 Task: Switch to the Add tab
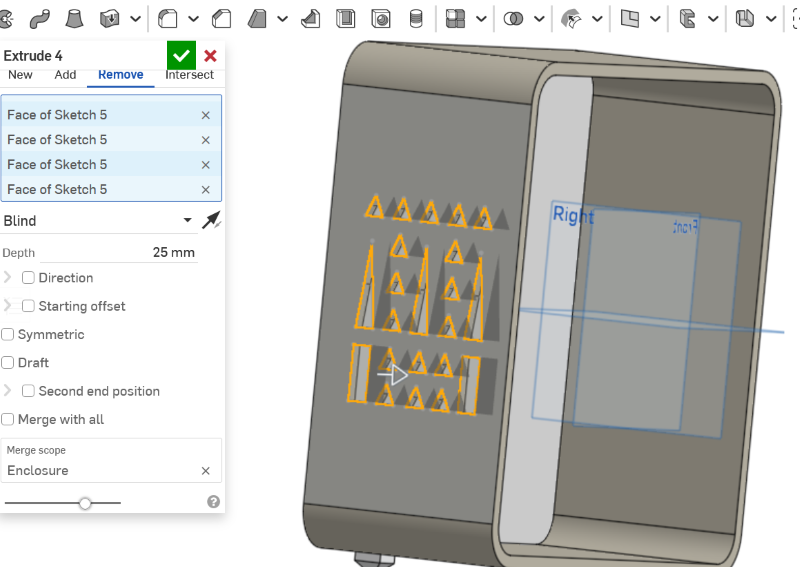pyautogui.click(x=65, y=75)
